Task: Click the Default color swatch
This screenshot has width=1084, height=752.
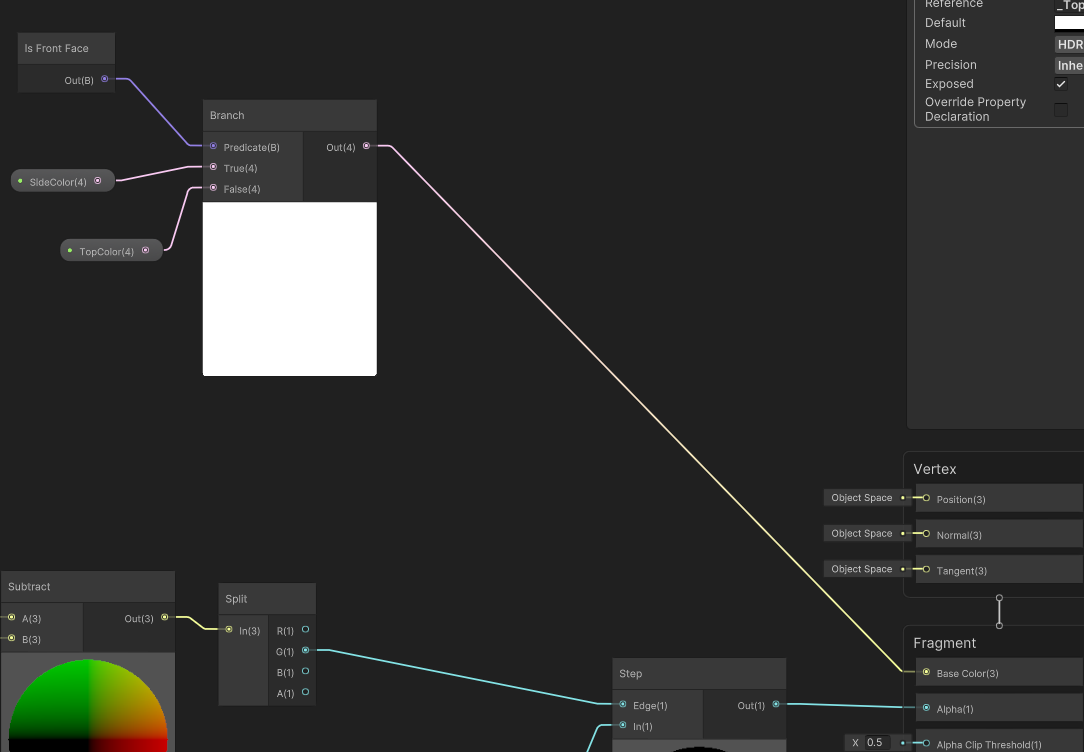Action: 1069,23
